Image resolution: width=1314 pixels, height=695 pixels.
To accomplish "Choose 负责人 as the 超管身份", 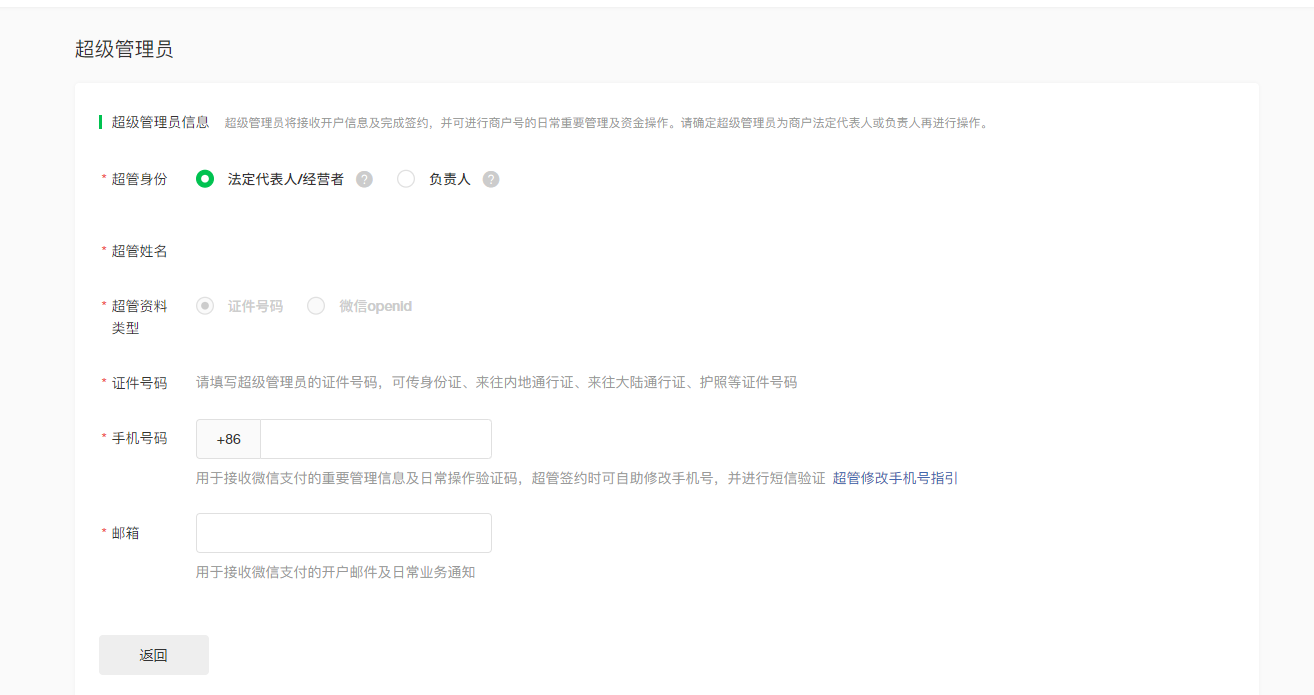I will [406, 179].
